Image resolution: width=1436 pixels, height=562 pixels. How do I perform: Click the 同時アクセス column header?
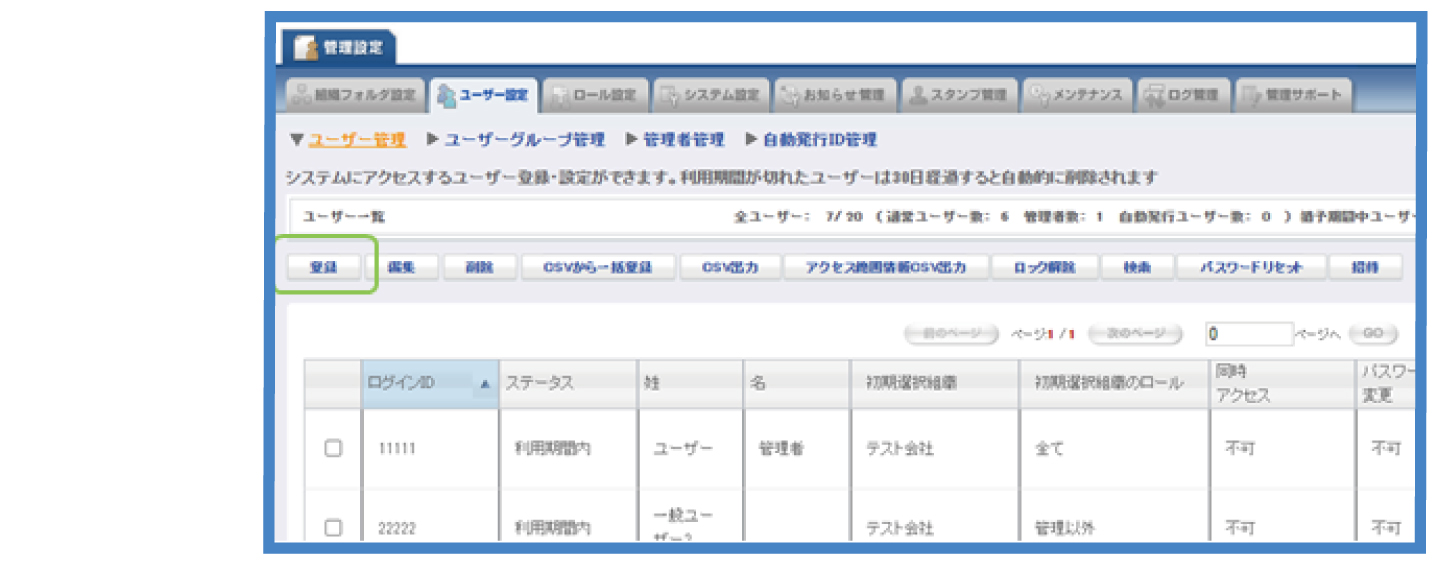click(x=1282, y=384)
